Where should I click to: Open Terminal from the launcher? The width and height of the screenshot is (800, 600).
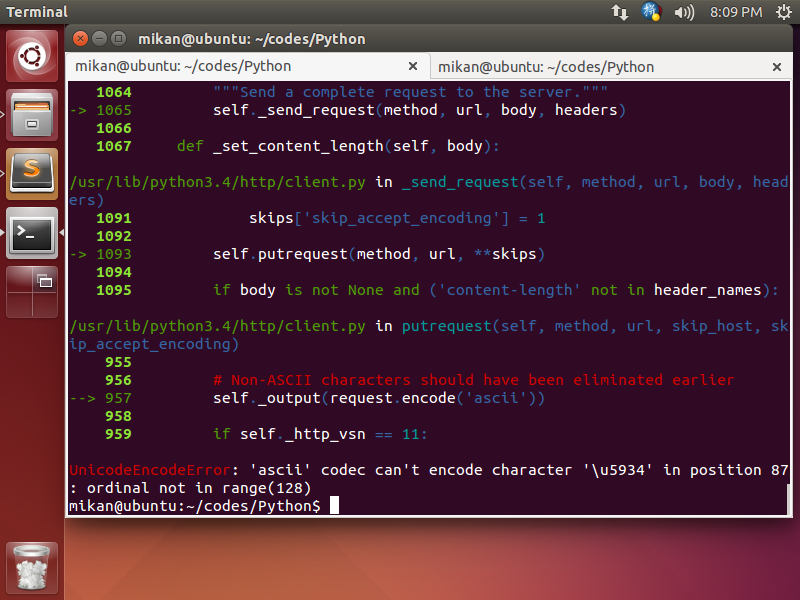tap(31, 233)
